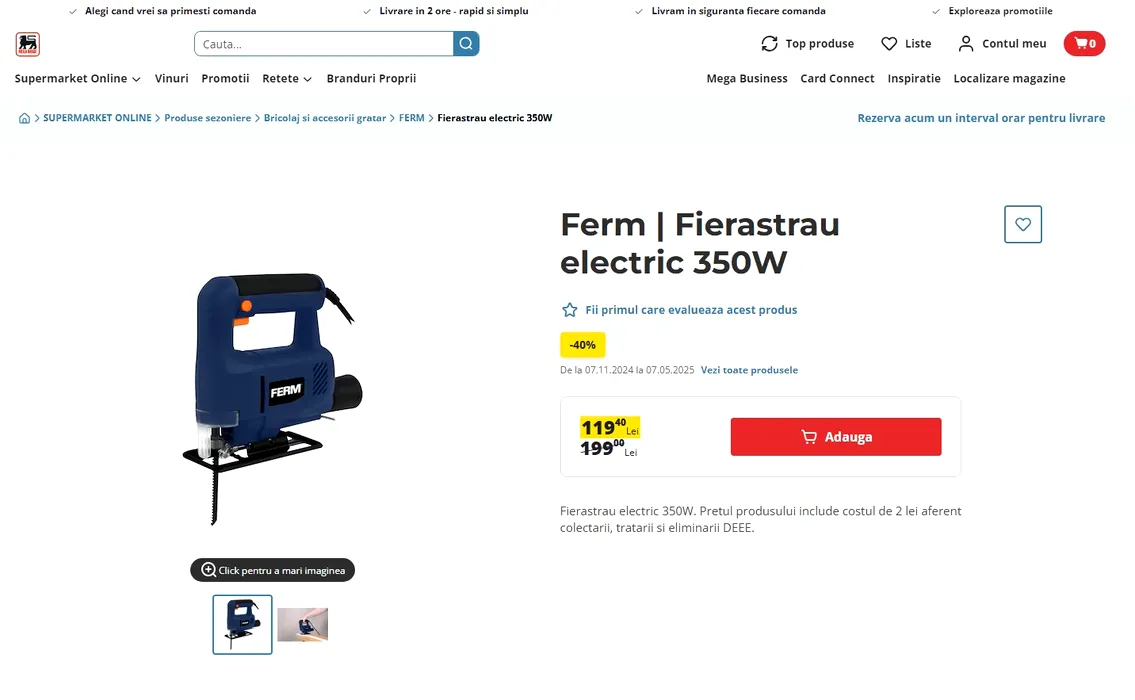Open Top produse refresh icon
The image size is (1135, 700).
(x=769, y=43)
